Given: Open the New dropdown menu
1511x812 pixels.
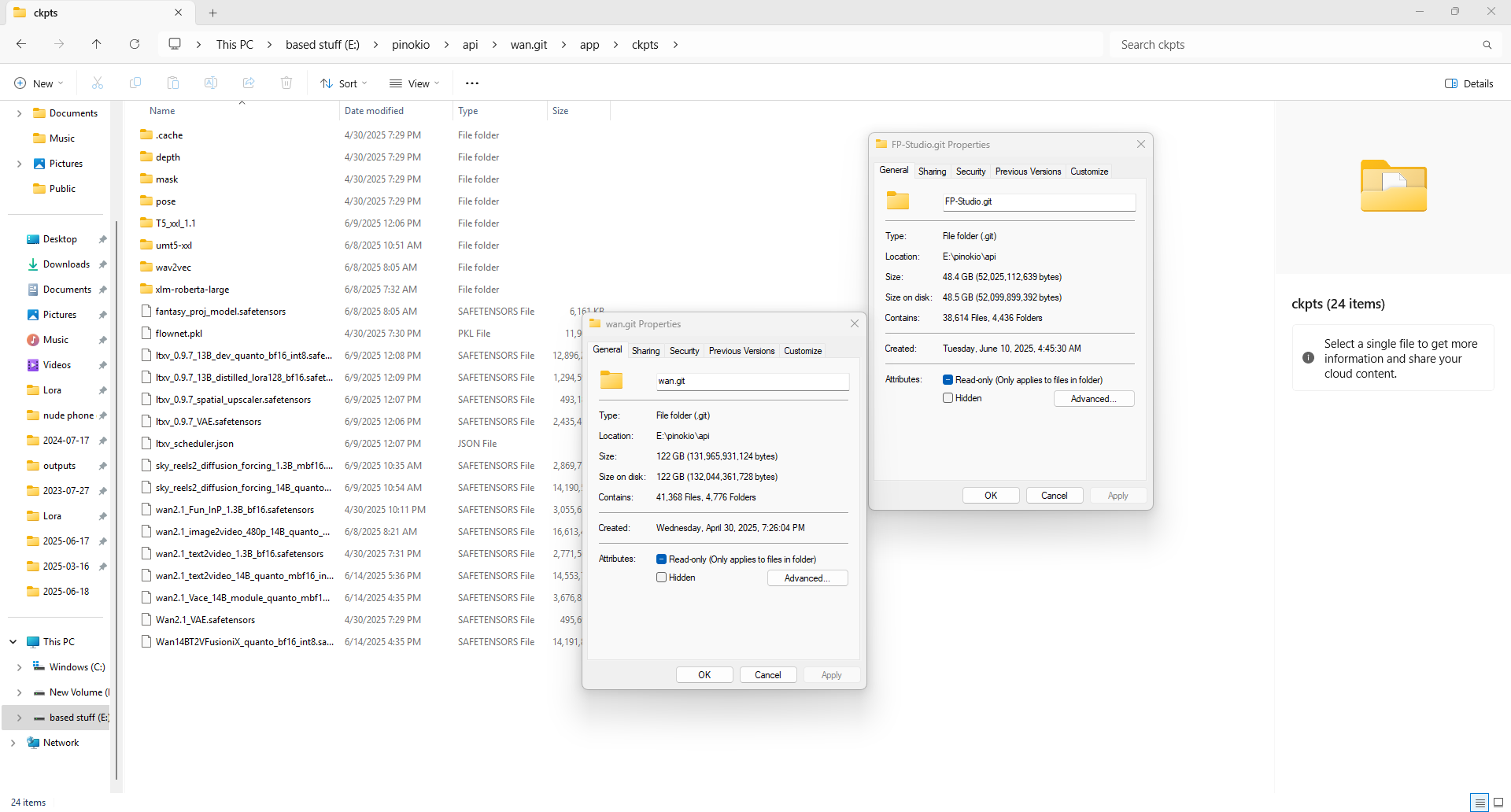Looking at the screenshot, I should [39, 83].
